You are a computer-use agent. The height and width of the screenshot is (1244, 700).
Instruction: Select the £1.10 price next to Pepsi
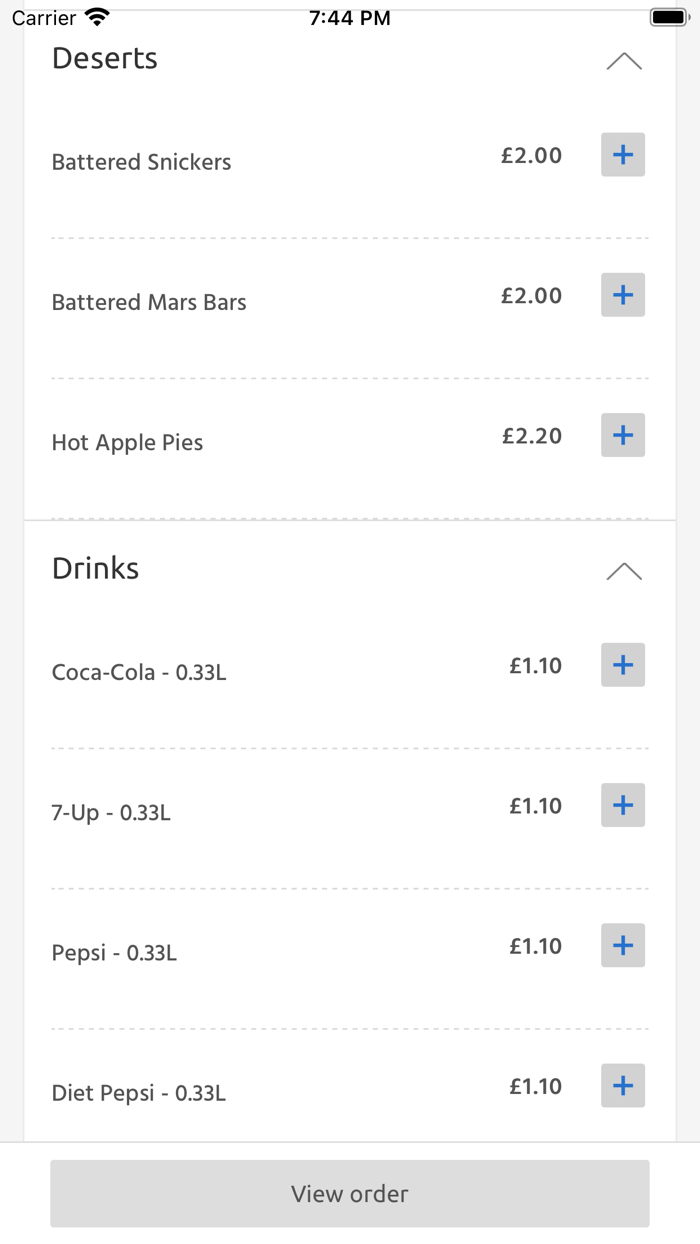(536, 945)
